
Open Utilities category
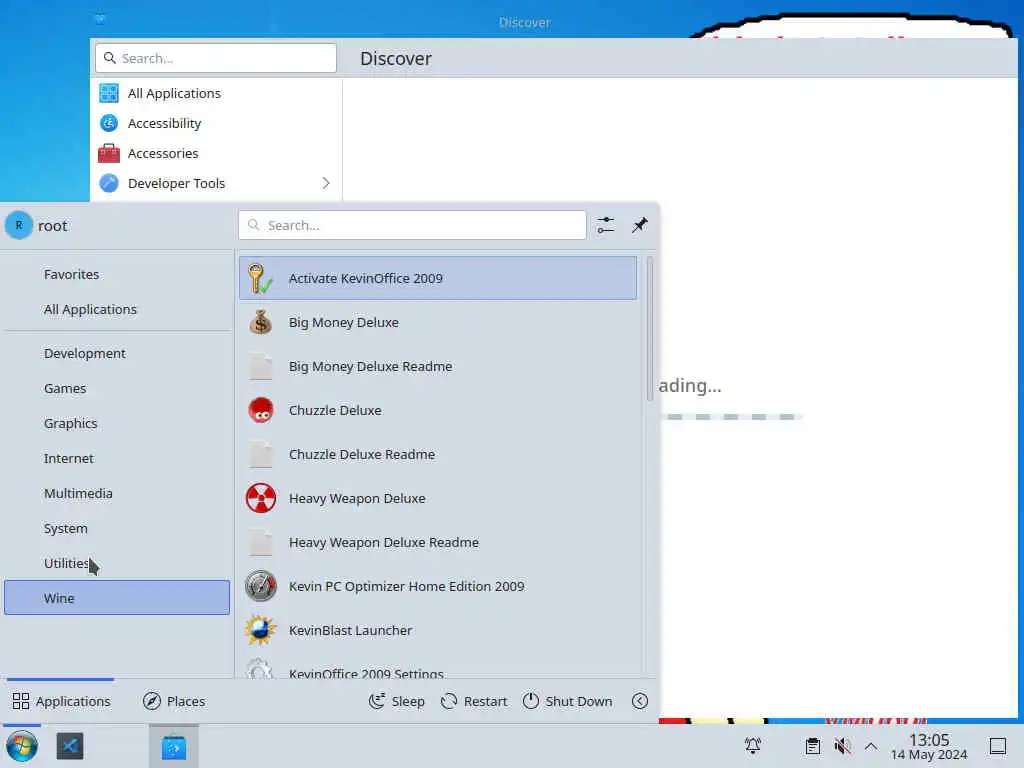tap(118, 563)
